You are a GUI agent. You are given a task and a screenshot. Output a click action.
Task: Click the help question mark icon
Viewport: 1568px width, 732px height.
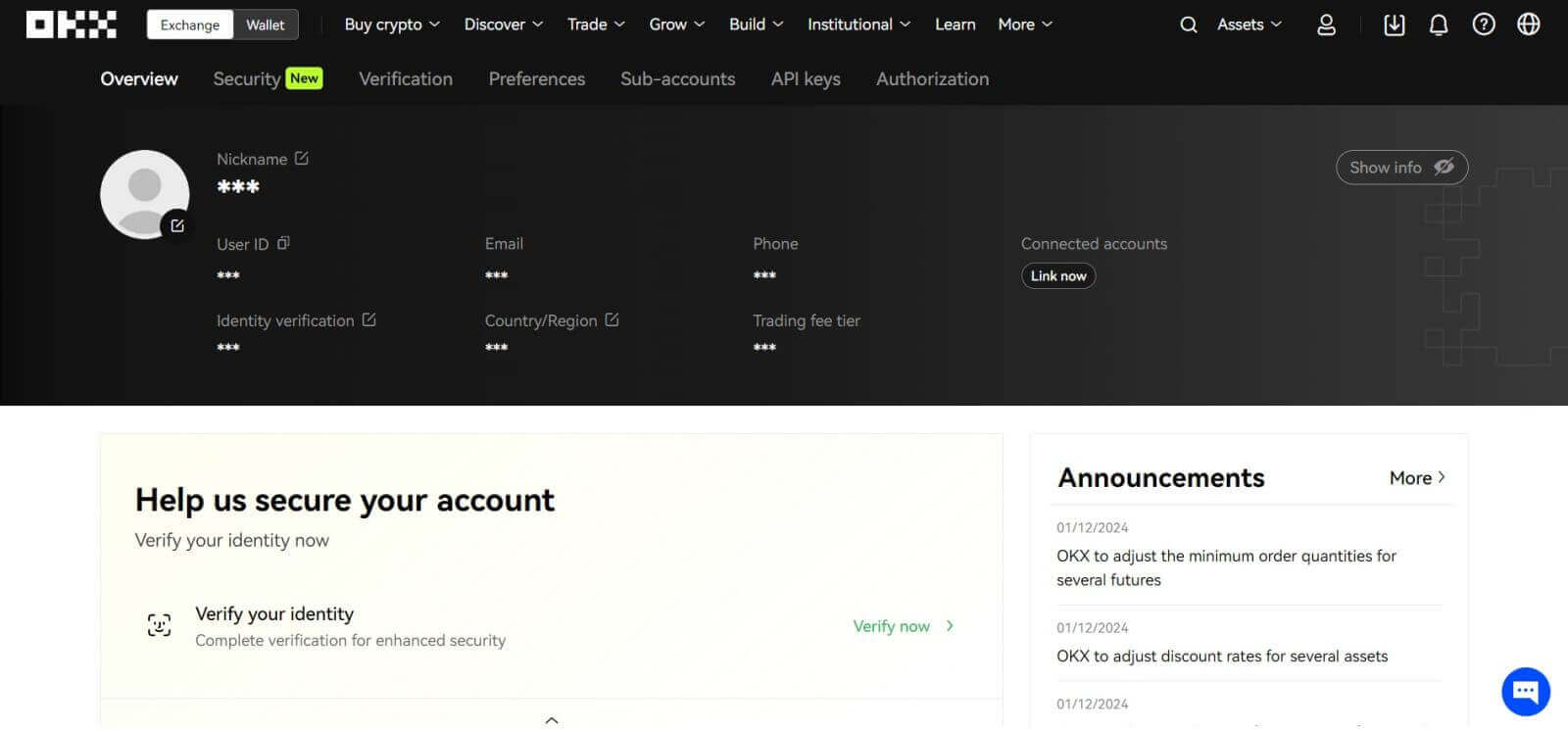pyautogui.click(x=1483, y=24)
